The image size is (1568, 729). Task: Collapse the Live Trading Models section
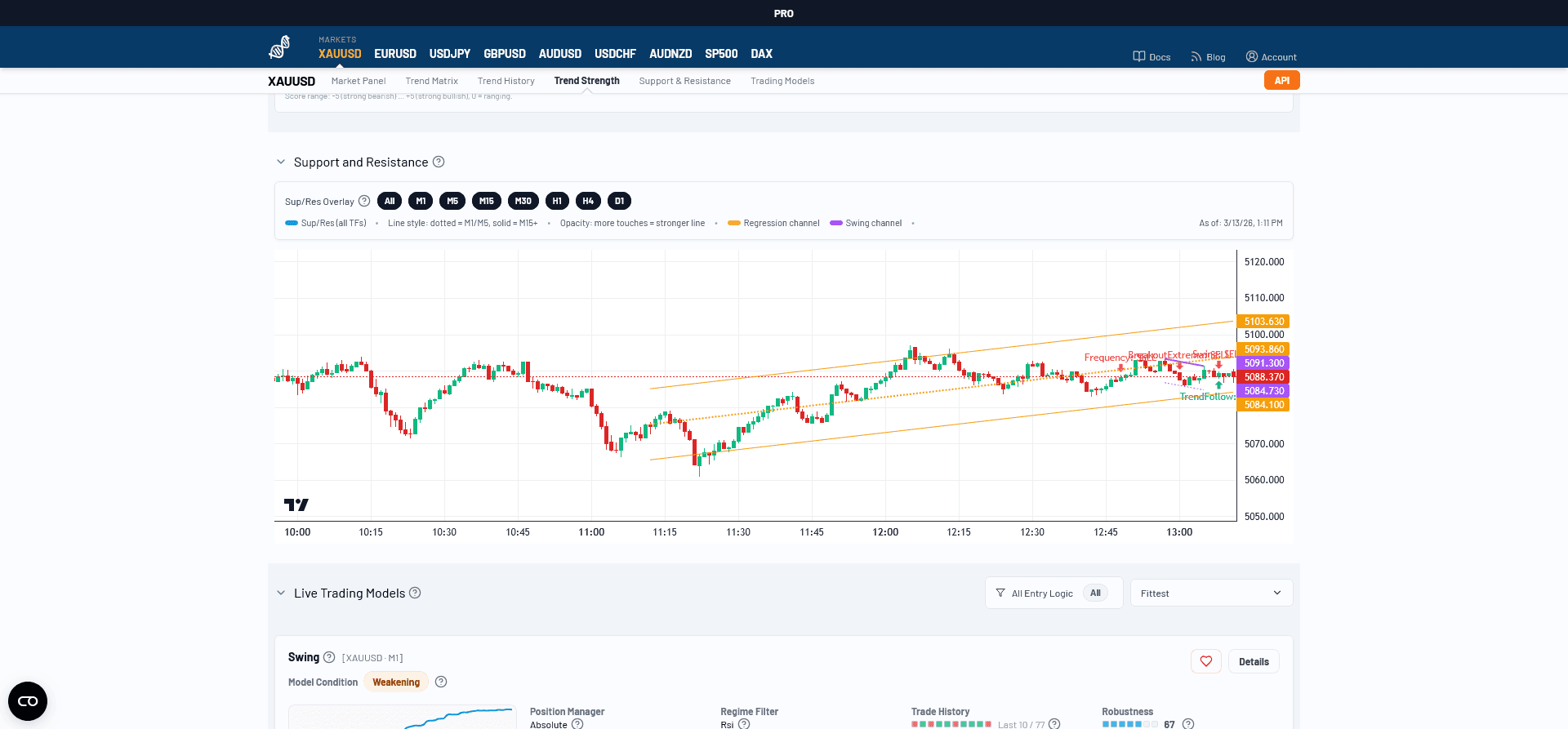[281, 593]
